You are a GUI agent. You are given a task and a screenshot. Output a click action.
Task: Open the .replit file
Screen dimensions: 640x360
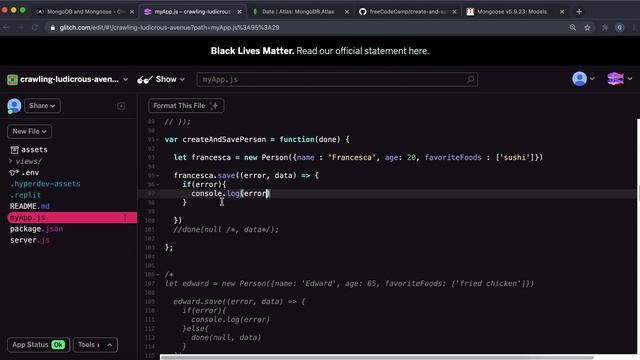click(25, 195)
